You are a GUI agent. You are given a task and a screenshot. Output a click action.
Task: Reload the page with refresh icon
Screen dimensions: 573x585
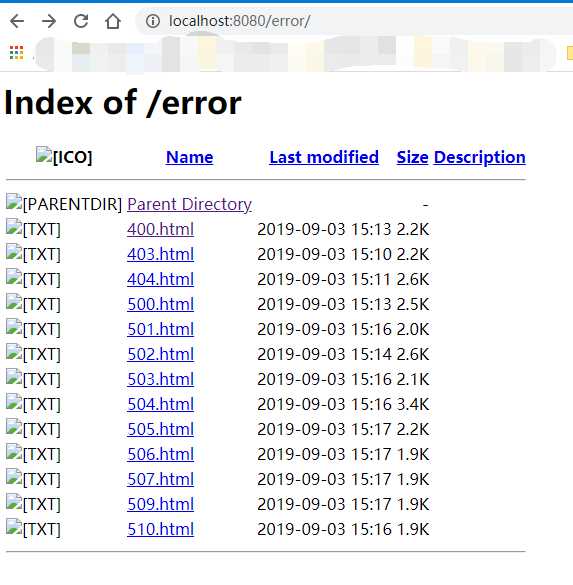click(x=81, y=21)
